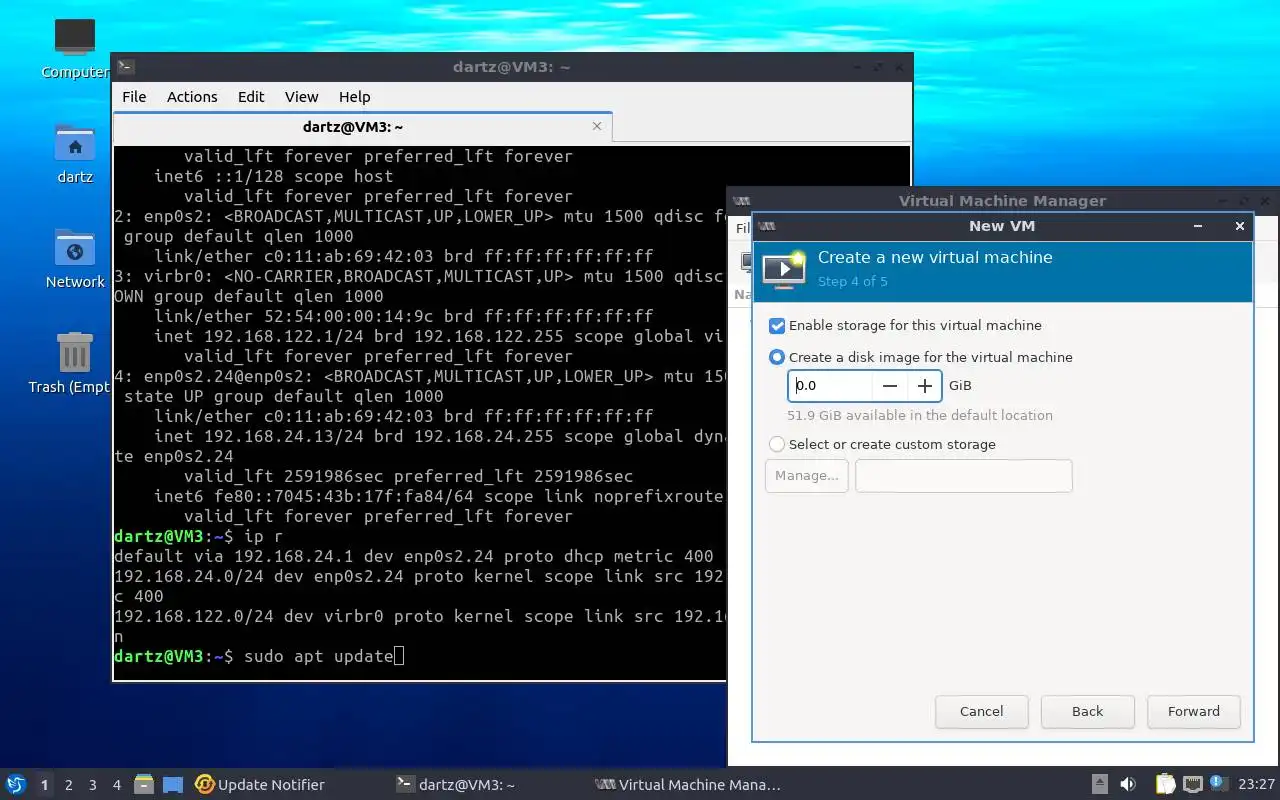
Task: Switch to workspace 2 in pager
Action: point(68,785)
